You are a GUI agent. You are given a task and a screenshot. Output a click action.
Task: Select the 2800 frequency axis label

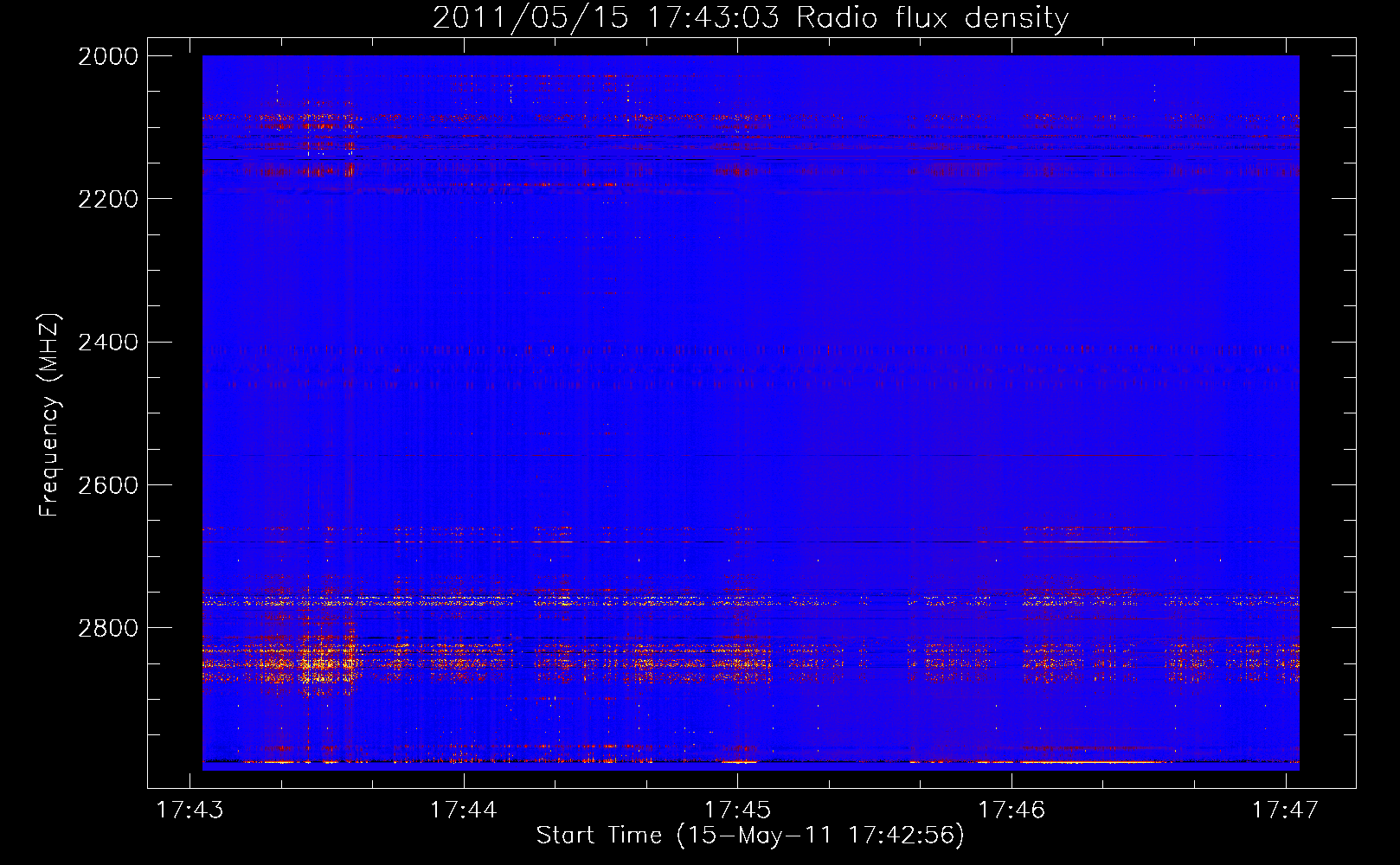pos(108,628)
